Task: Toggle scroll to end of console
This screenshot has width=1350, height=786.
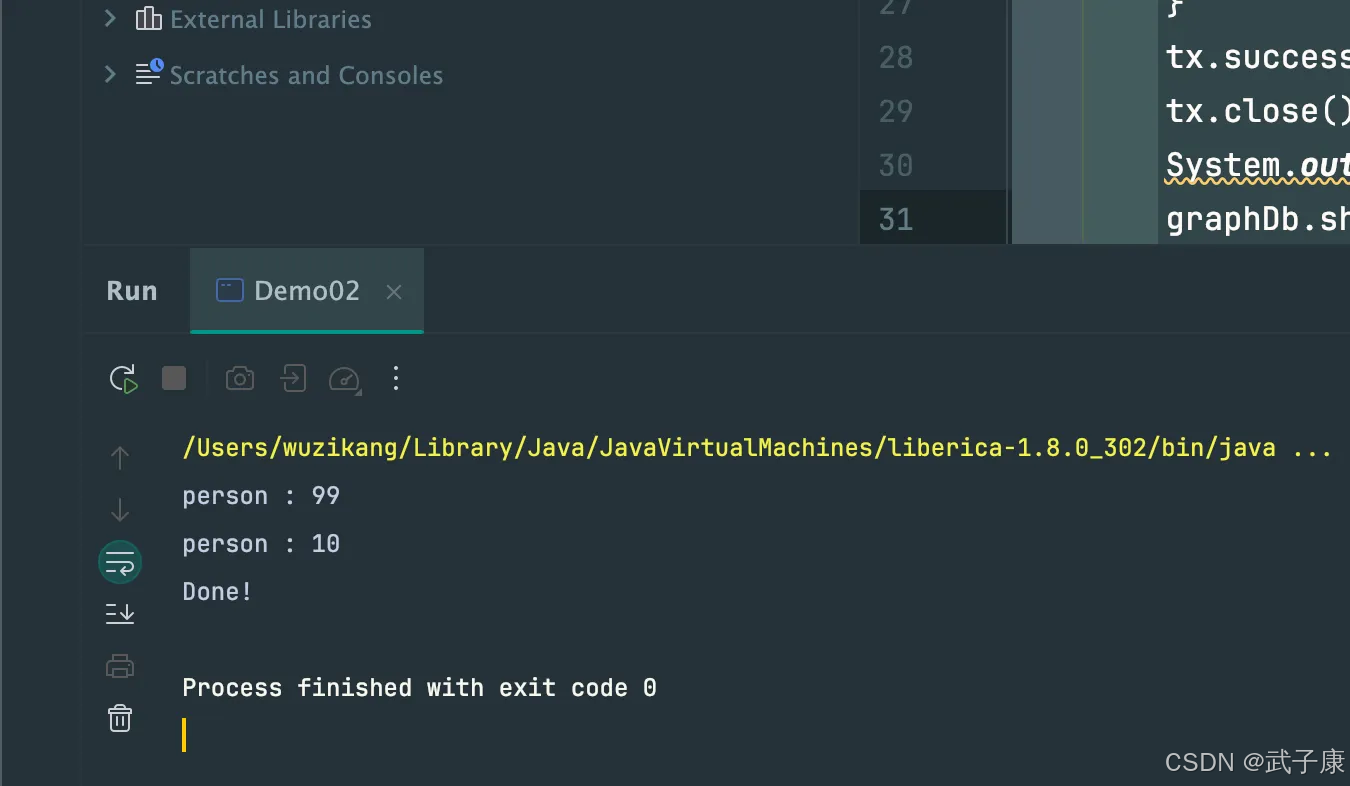Action: [120, 613]
